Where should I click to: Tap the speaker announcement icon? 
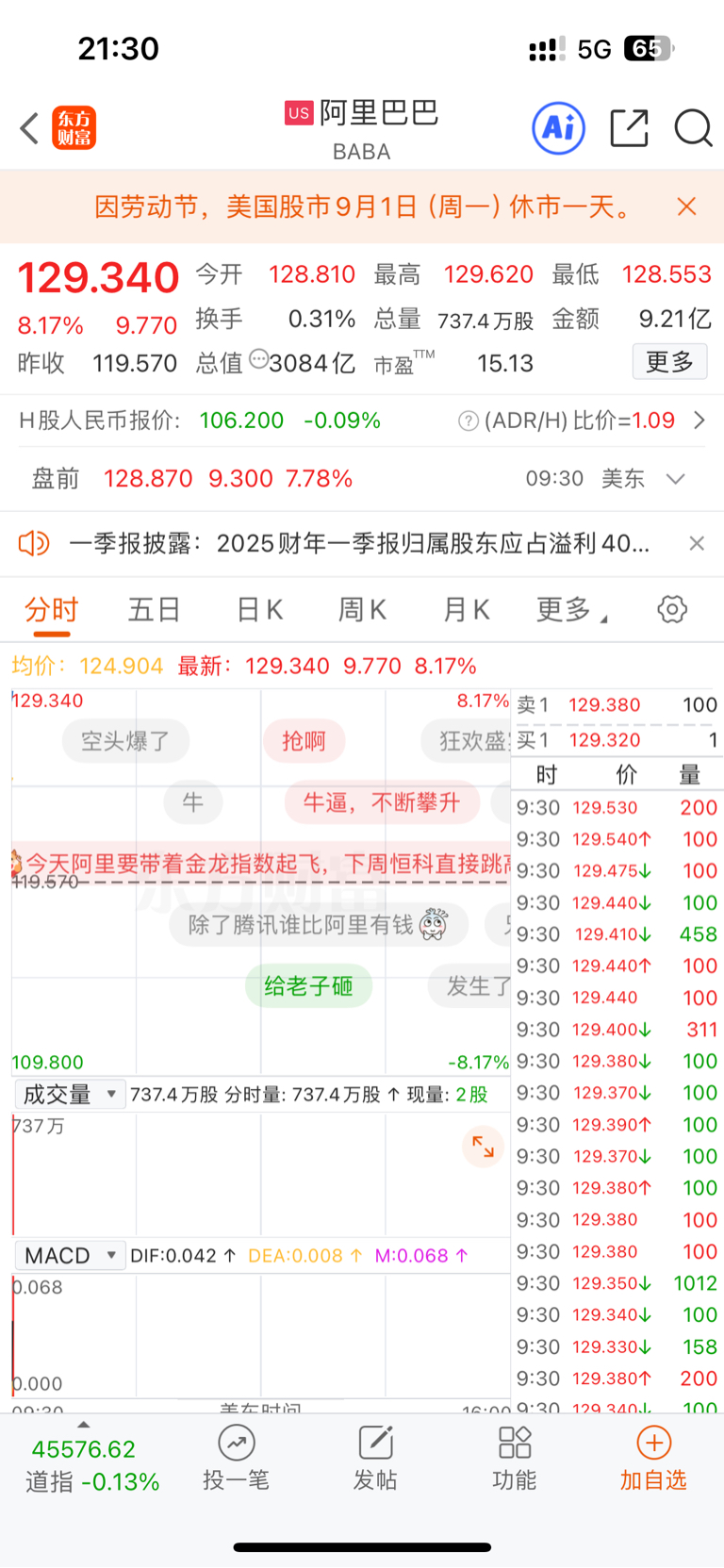[x=34, y=543]
